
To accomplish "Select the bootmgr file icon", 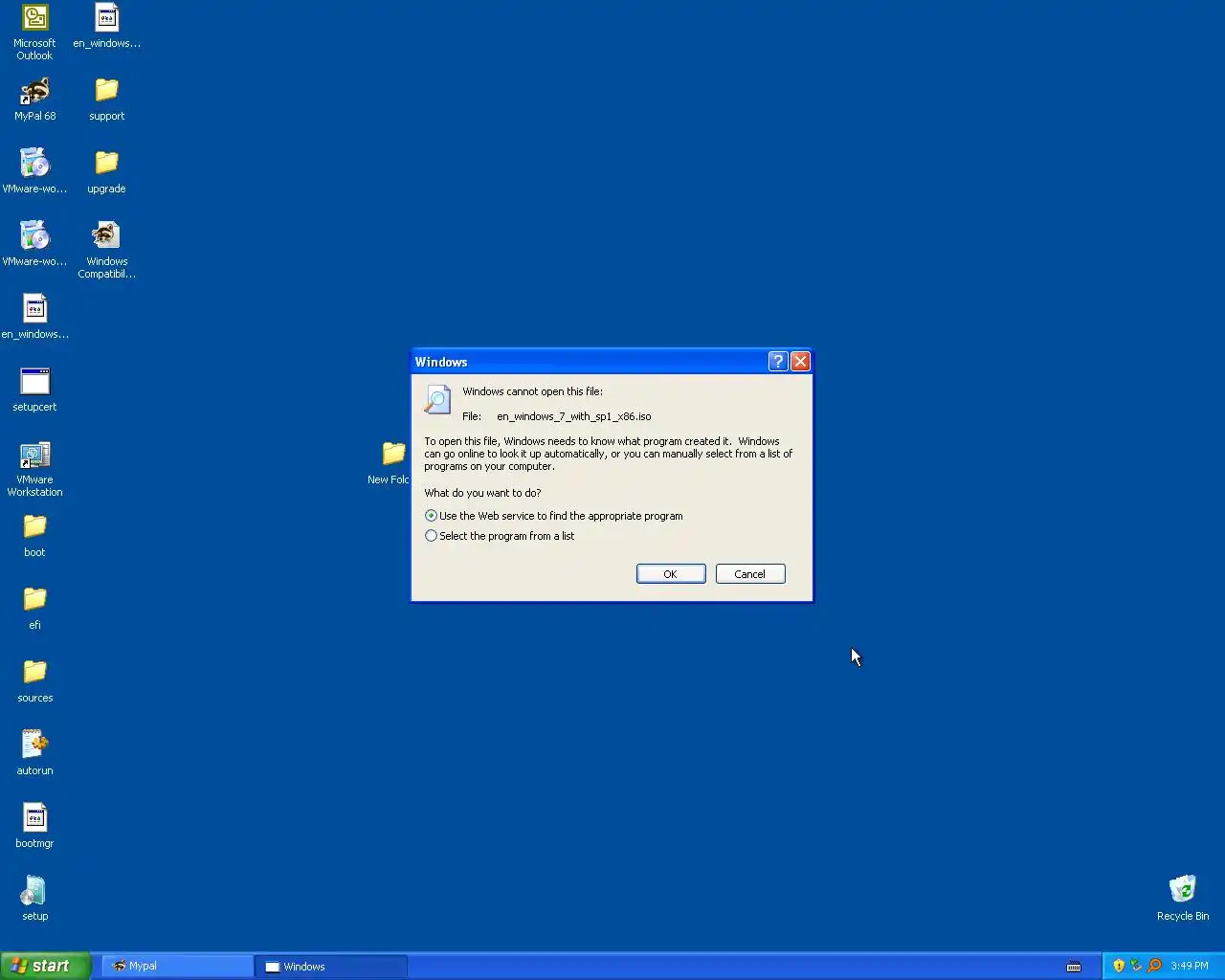I will (x=34, y=826).
